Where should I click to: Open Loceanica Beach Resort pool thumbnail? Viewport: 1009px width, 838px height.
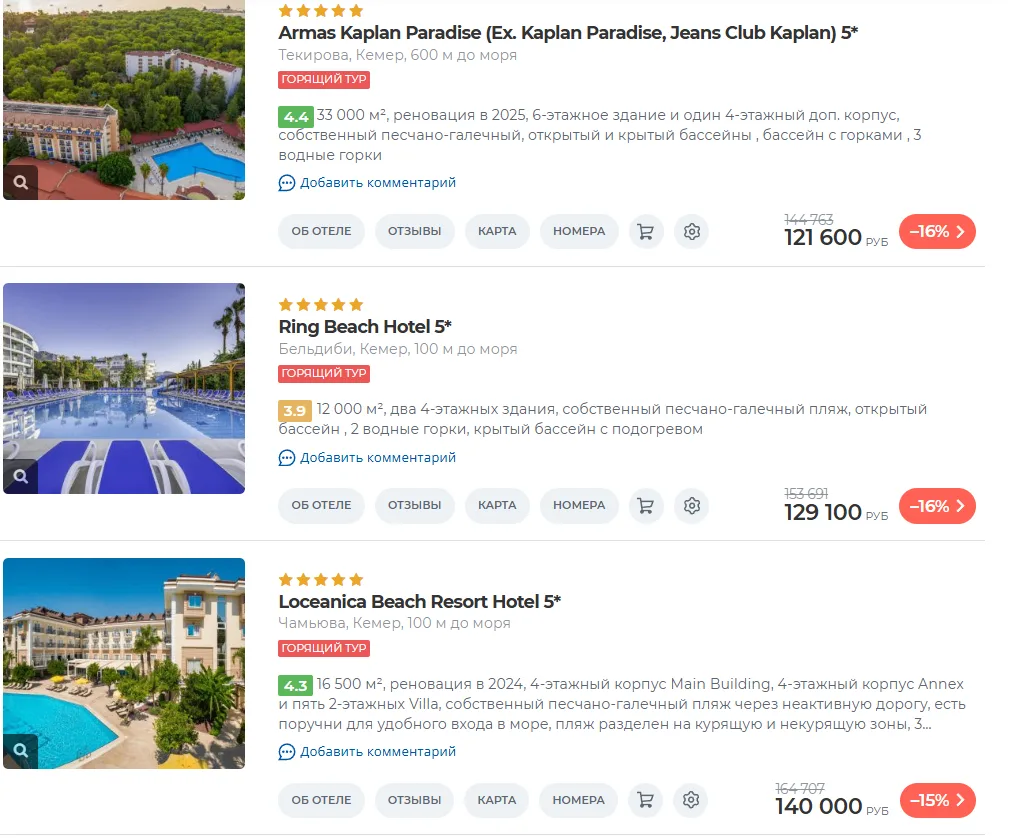pyautogui.click(x=124, y=663)
